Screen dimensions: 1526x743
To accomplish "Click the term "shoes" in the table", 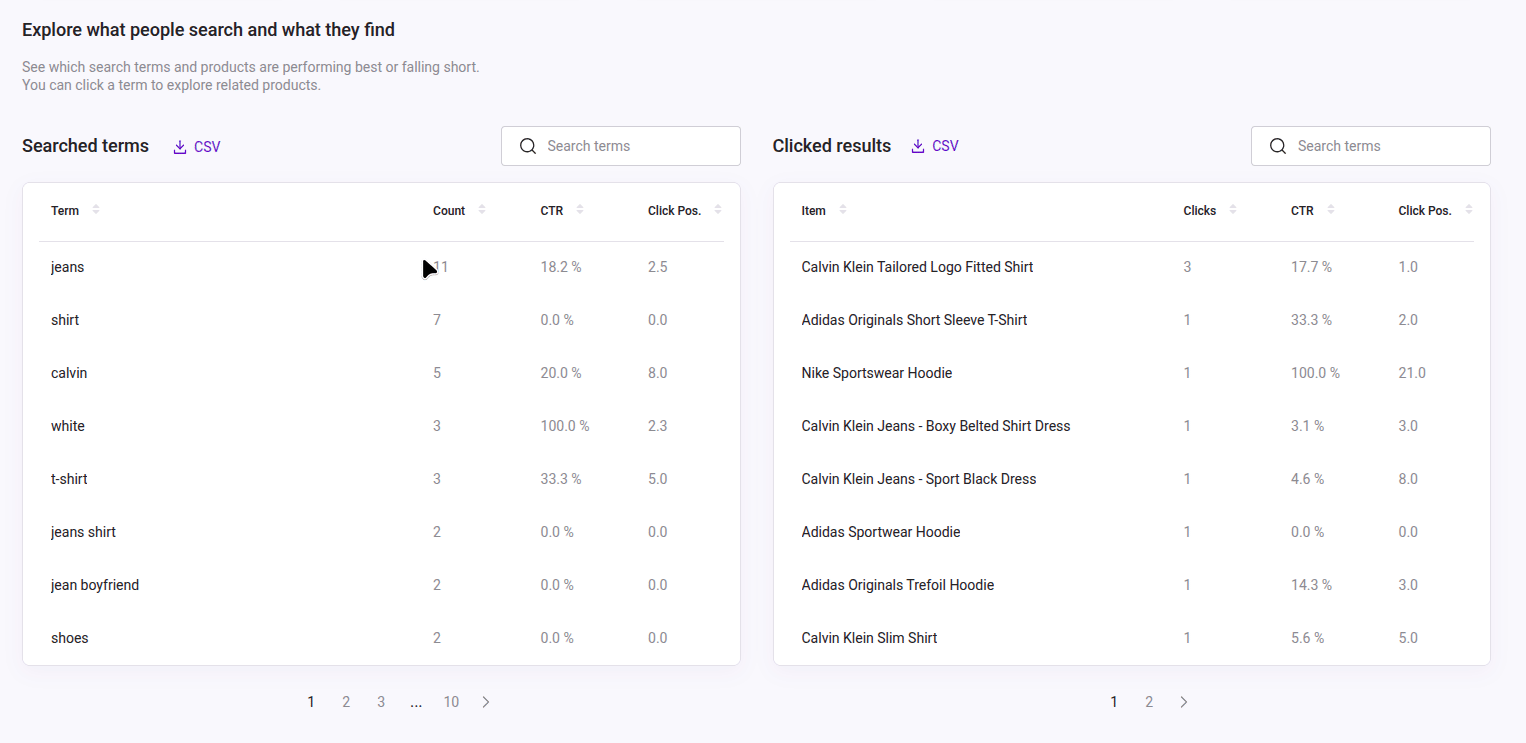I will pos(69,637).
